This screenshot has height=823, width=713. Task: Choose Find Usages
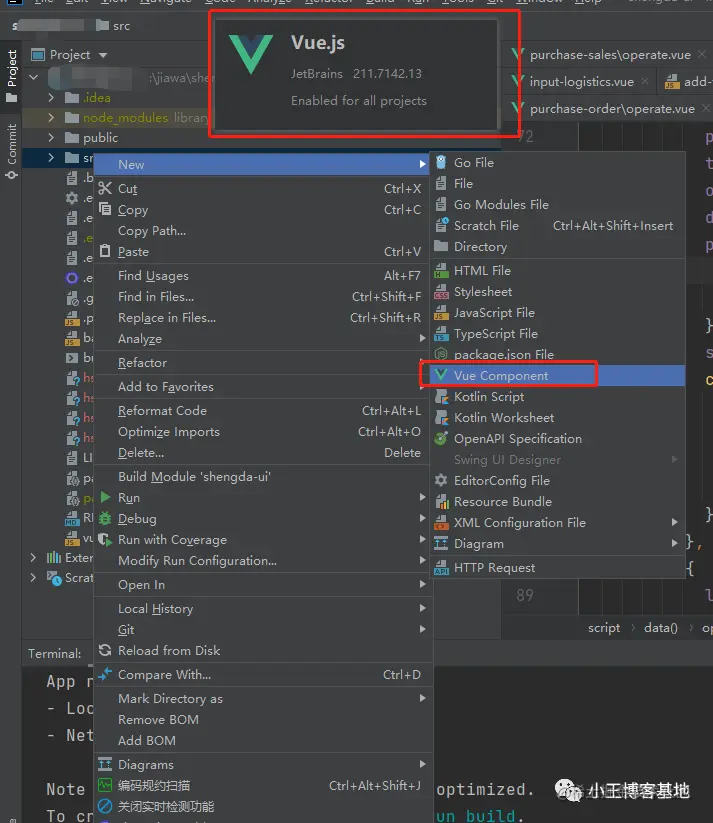coord(263,276)
